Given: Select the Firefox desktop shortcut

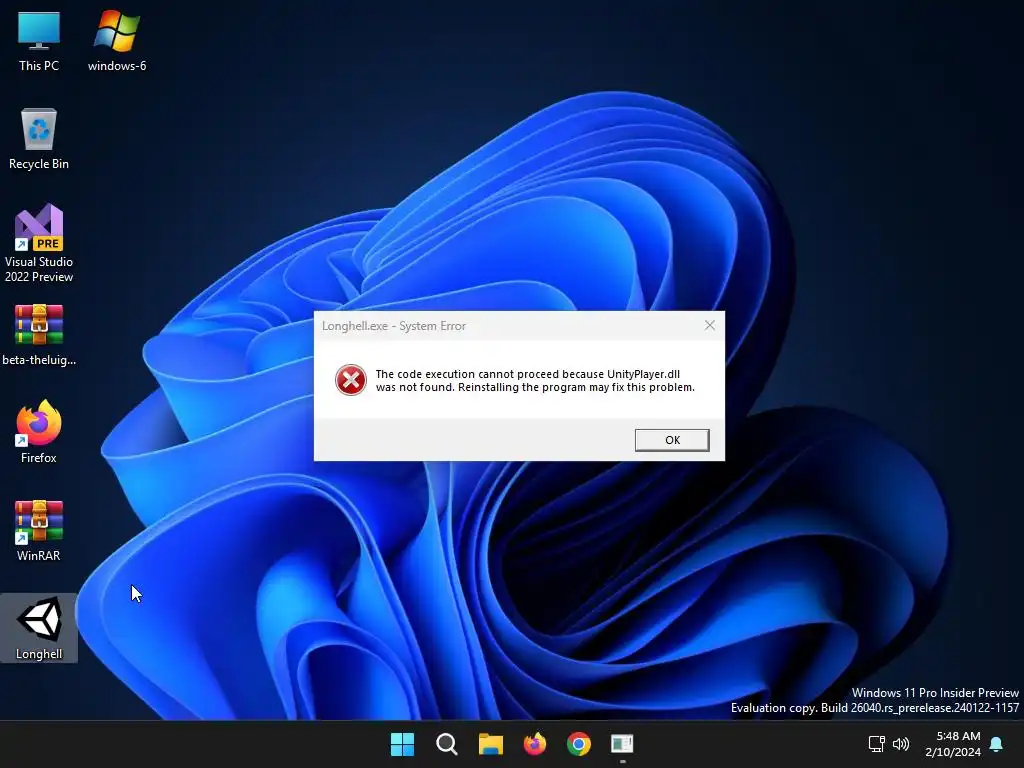Looking at the screenshot, I should pyautogui.click(x=39, y=432).
